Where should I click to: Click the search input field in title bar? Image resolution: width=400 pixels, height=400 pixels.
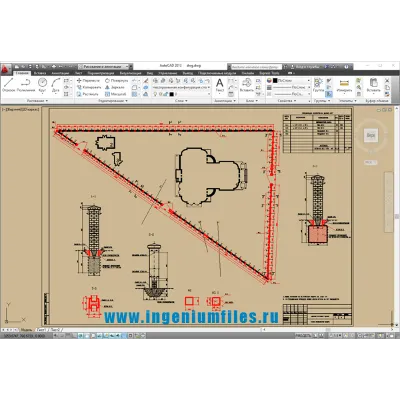(256, 67)
